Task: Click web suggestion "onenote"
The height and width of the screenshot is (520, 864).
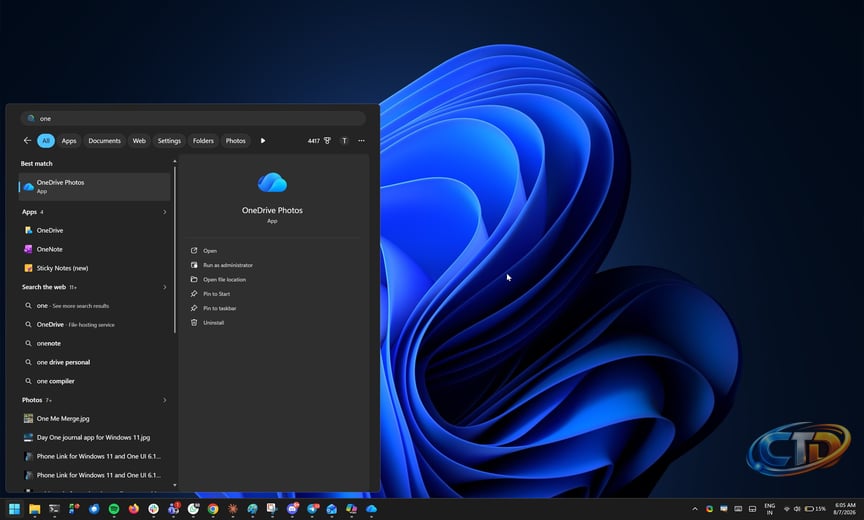Action: pyautogui.click(x=94, y=343)
